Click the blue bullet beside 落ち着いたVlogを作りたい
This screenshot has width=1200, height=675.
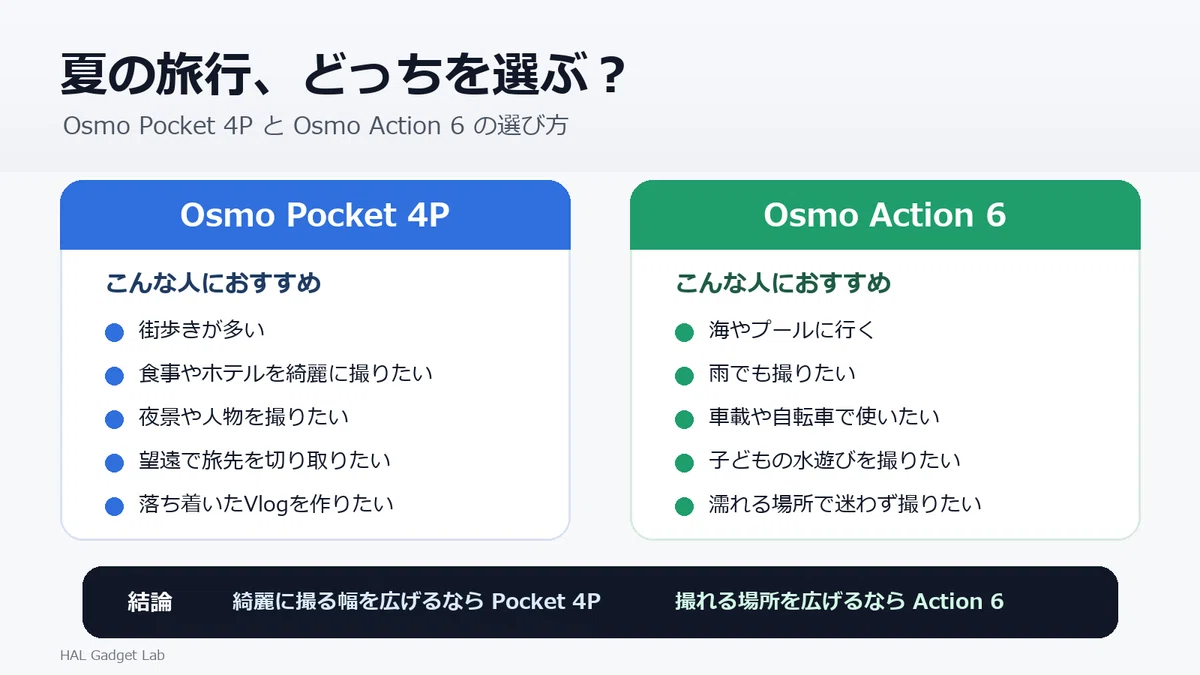114,506
